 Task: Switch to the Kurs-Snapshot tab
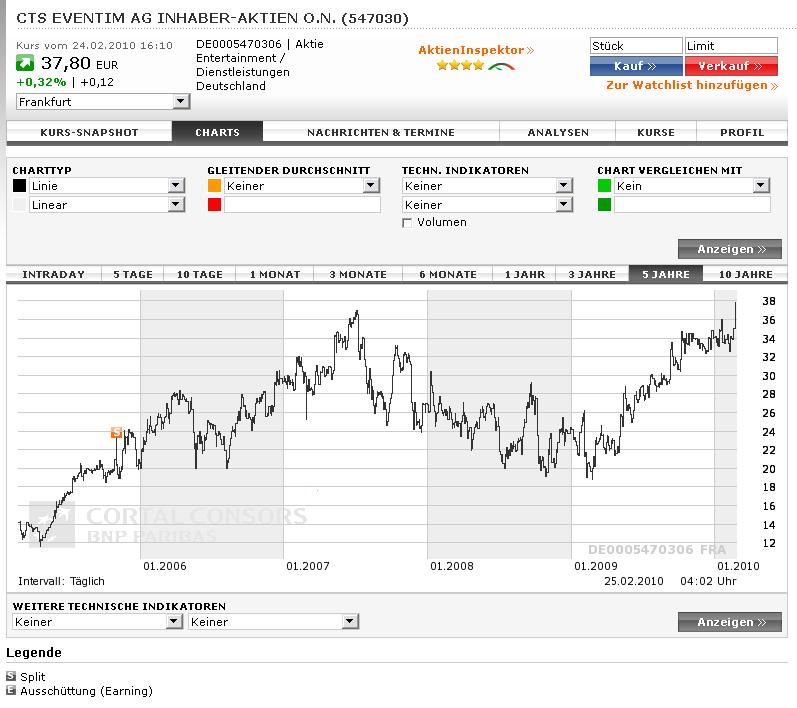point(89,133)
